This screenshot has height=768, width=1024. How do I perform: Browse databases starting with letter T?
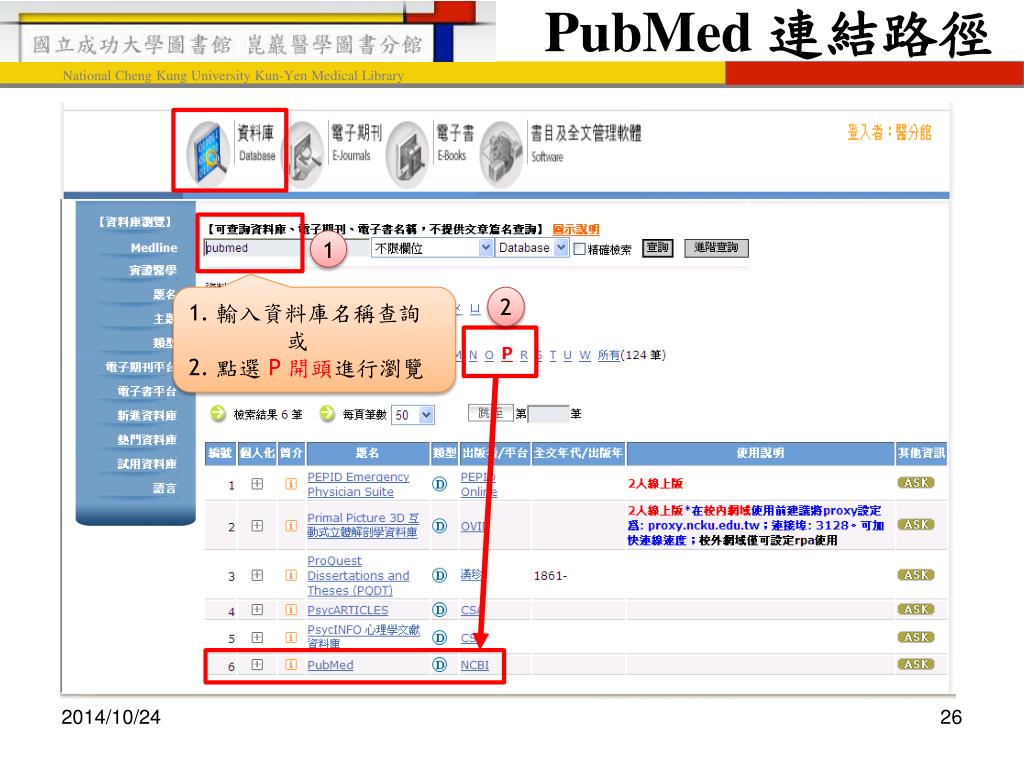click(552, 355)
